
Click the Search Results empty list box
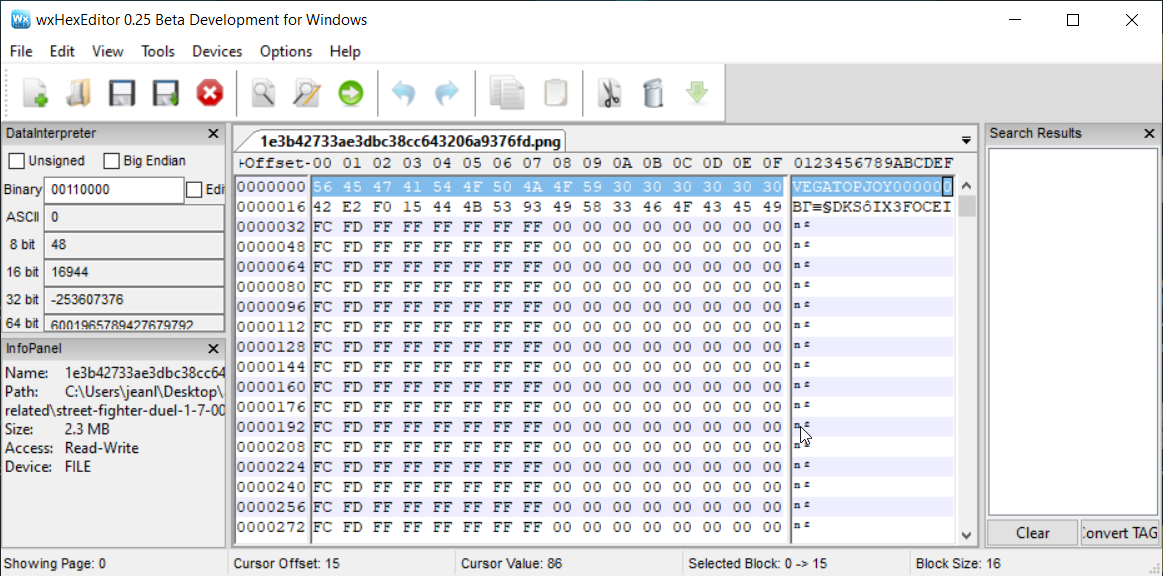coord(1073,331)
